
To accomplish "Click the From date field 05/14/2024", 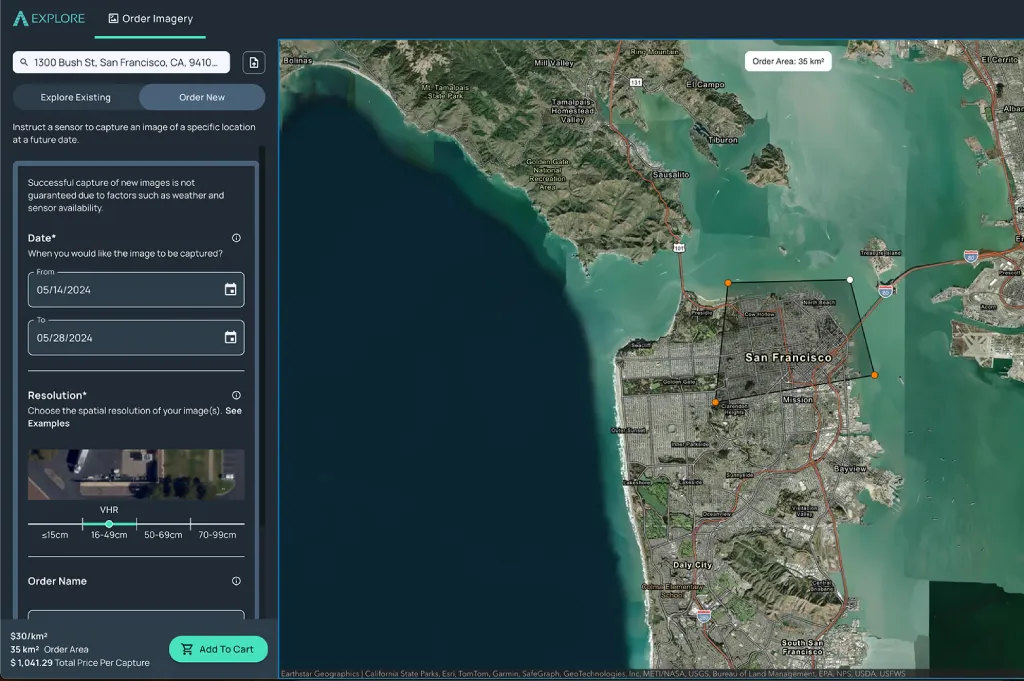I will pos(136,289).
